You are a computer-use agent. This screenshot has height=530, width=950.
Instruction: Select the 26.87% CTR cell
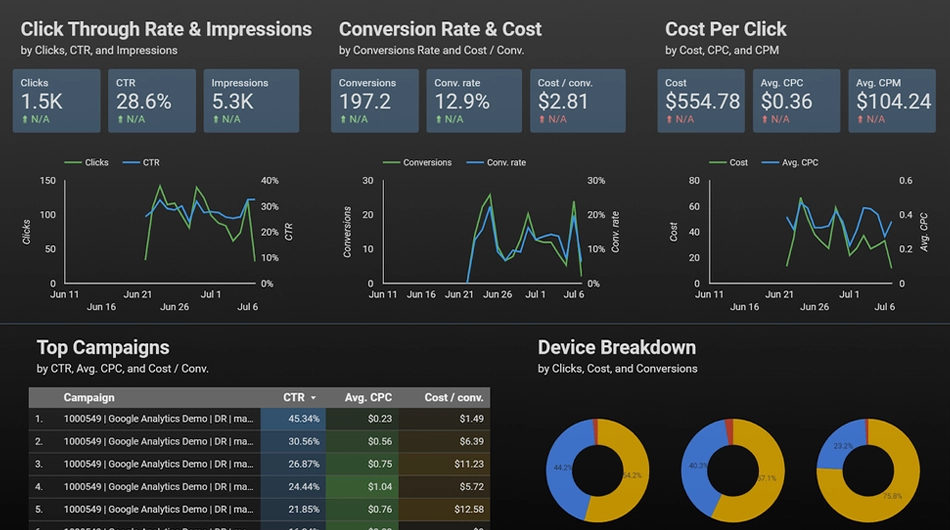pos(293,464)
